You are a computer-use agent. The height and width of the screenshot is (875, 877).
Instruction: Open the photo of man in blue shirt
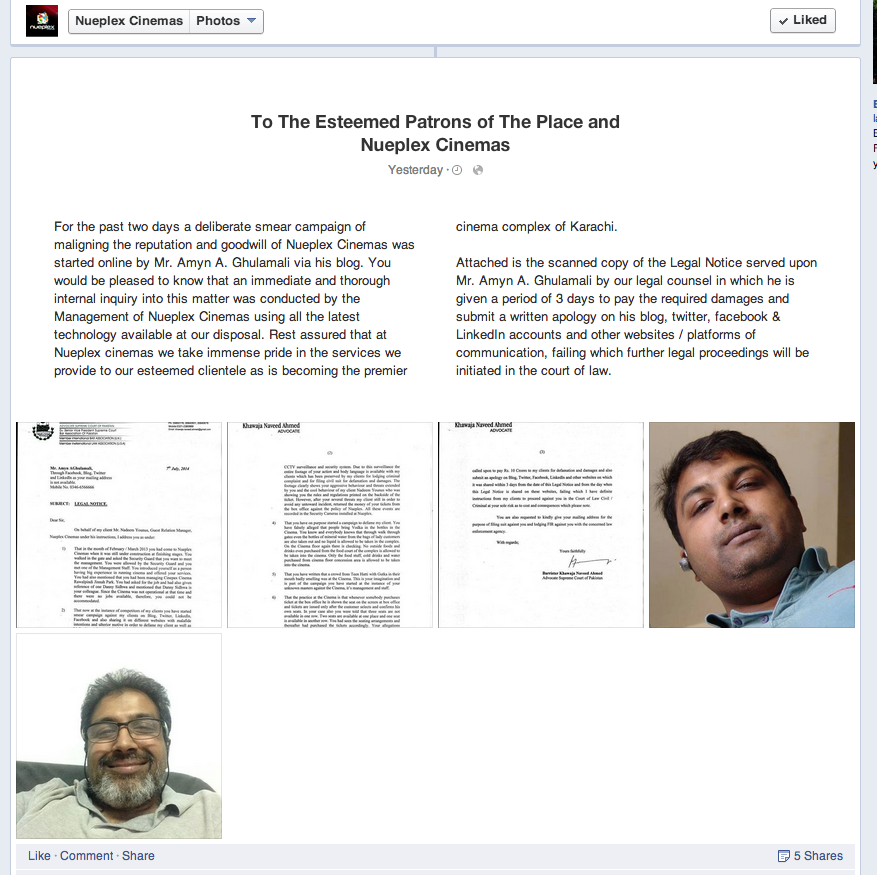pos(752,525)
